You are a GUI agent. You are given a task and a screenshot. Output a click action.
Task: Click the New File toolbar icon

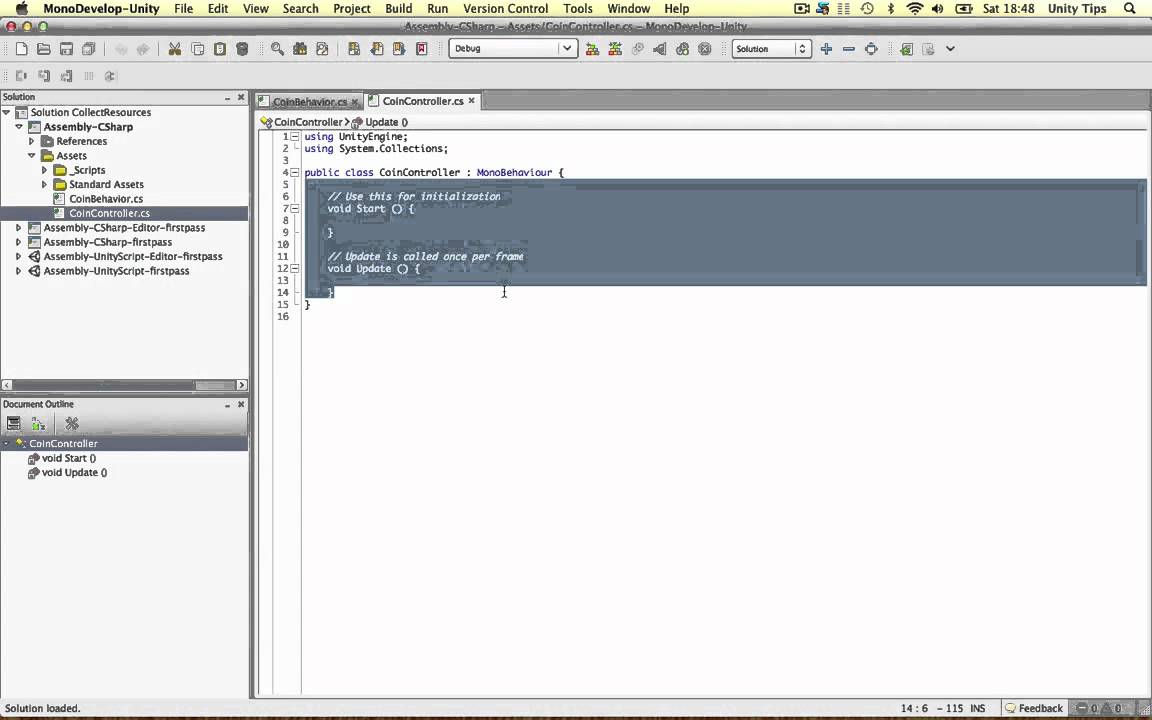pyautogui.click(x=21, y=48)
